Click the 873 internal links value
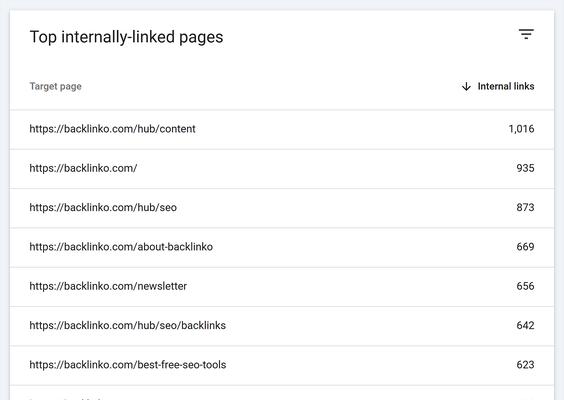The height and width of the screenshot is (400, 564). tap(525, 207)
